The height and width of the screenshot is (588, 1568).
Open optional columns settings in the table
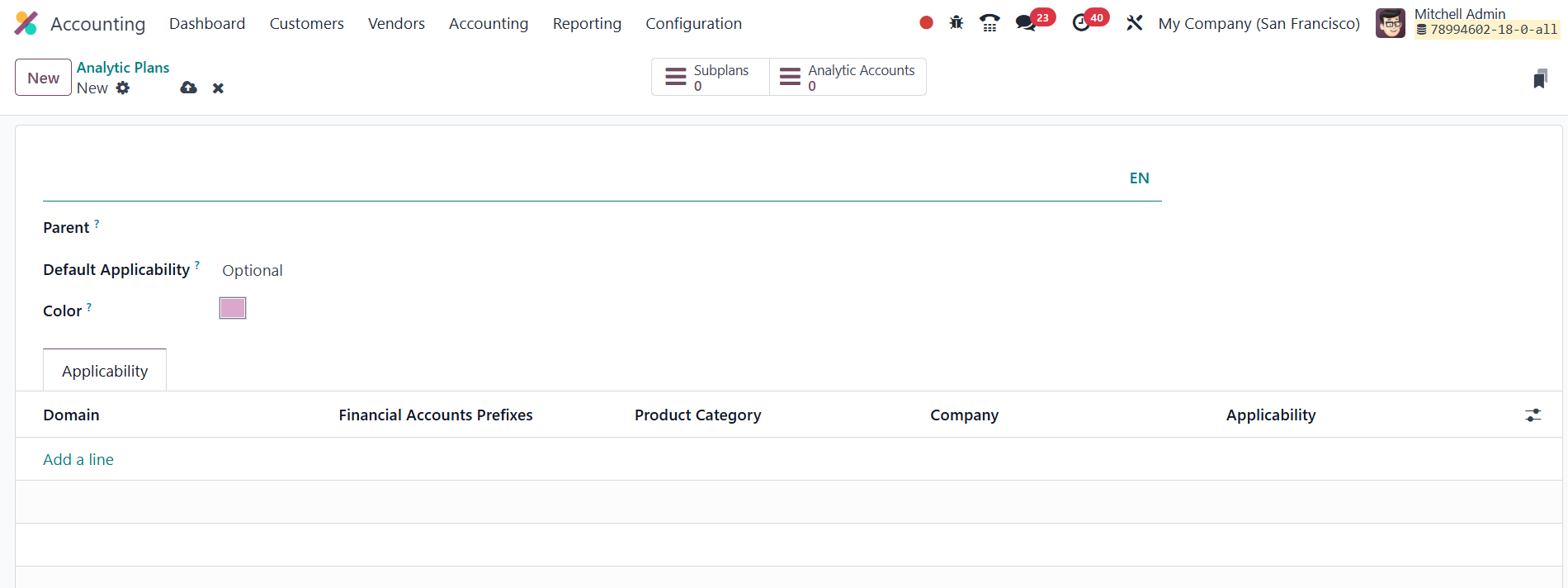click(1533, 415)
